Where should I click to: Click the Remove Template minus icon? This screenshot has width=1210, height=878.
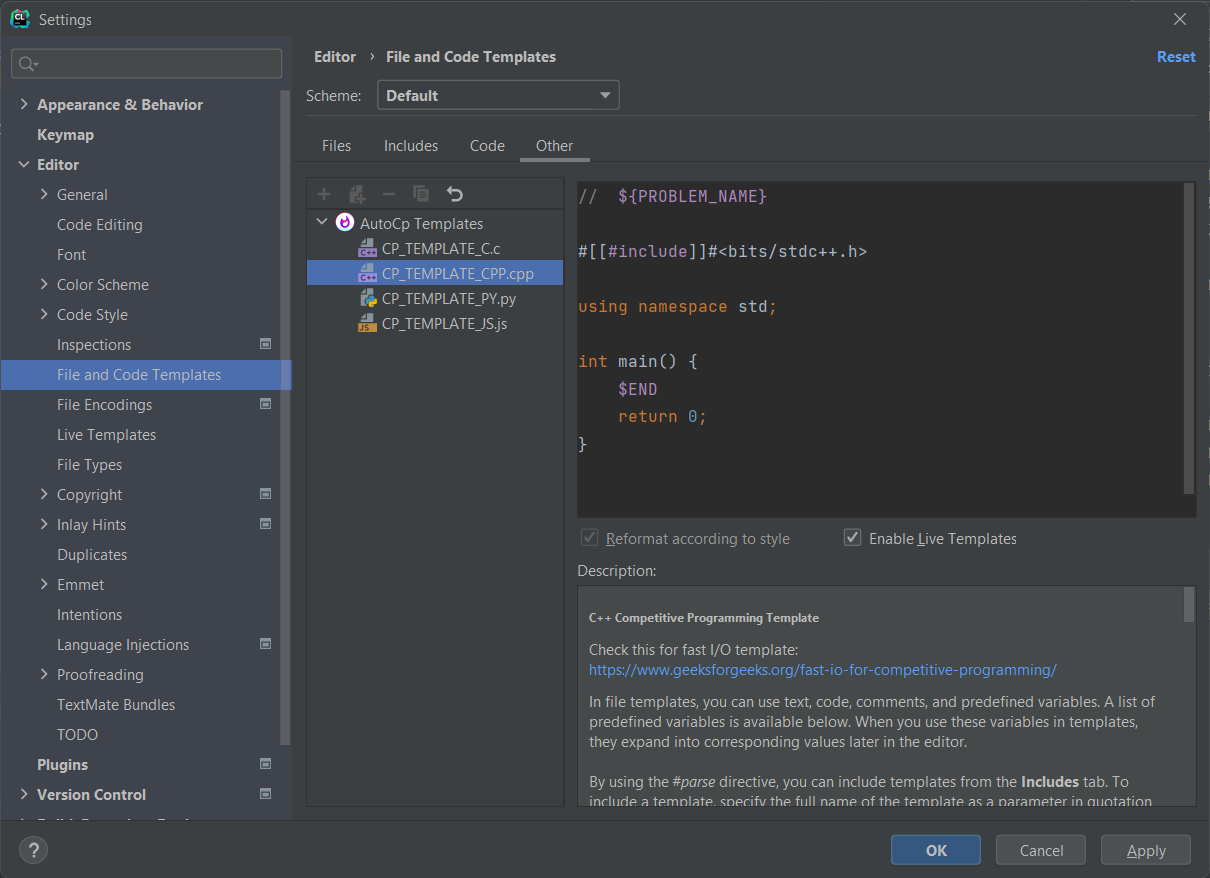click(x=388, y=193)
